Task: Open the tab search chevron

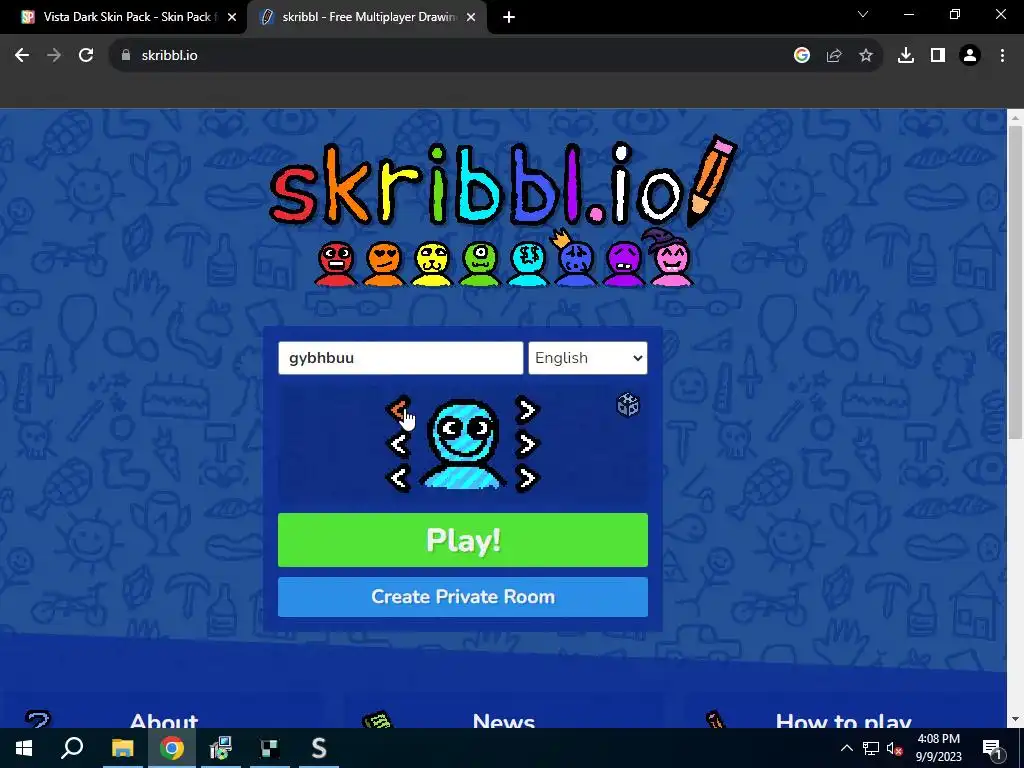Action: (x=863, y=14)
